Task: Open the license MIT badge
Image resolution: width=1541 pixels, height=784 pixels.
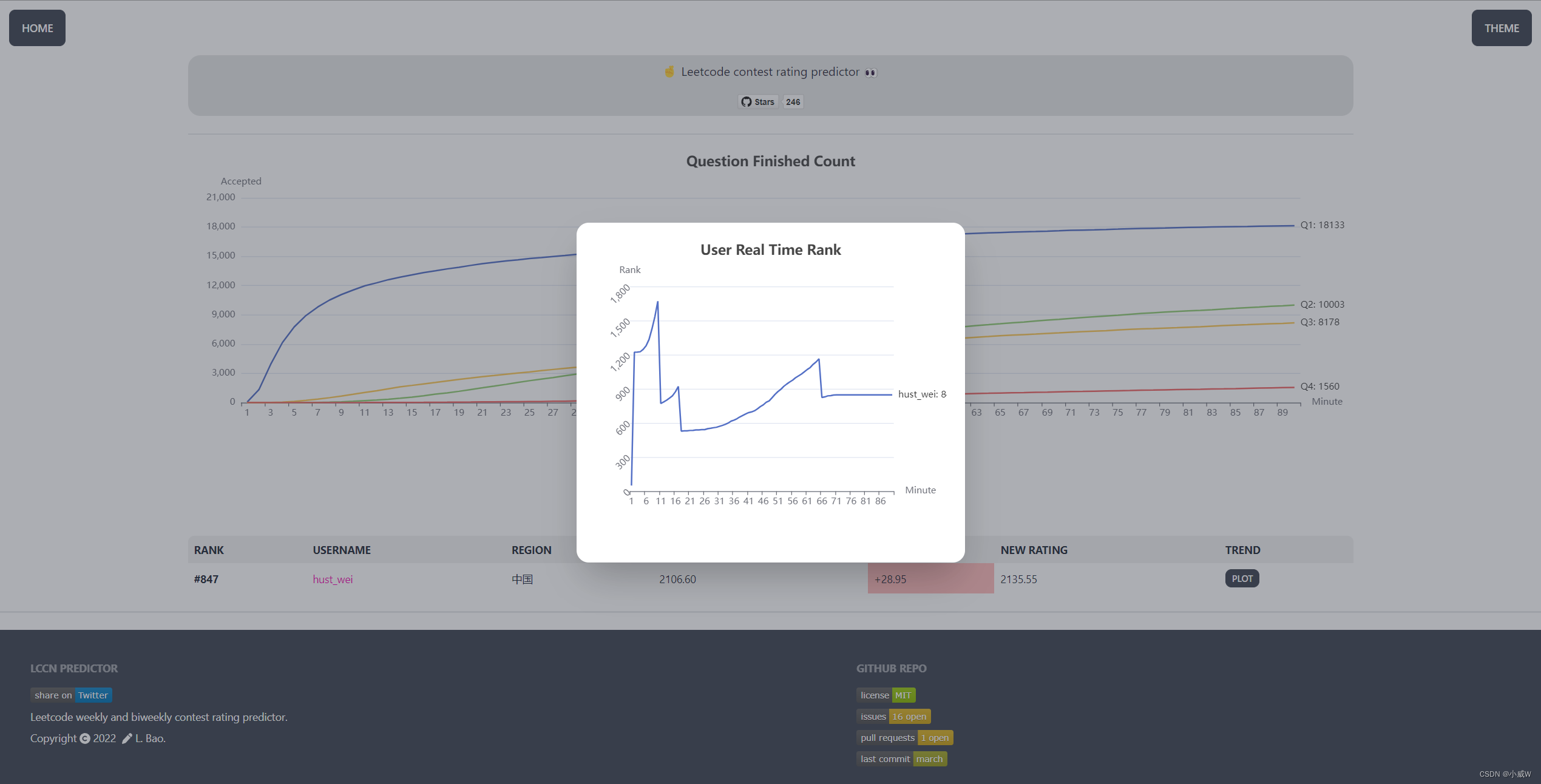Action: tap(886, 695)
